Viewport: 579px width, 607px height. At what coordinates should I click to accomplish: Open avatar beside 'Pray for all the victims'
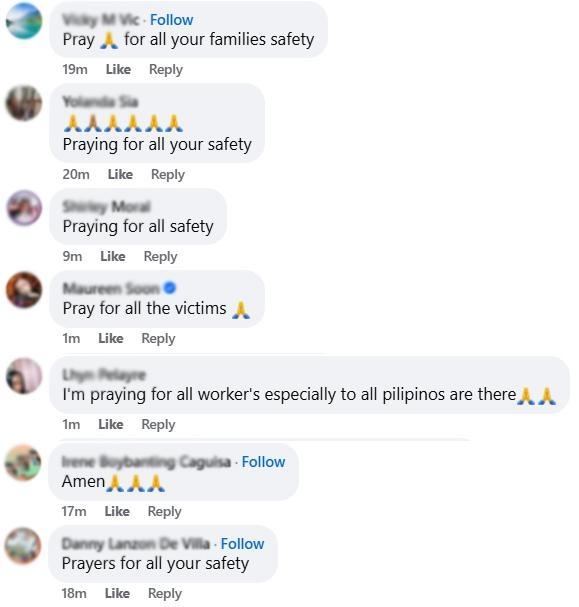[x=24, y=290]
